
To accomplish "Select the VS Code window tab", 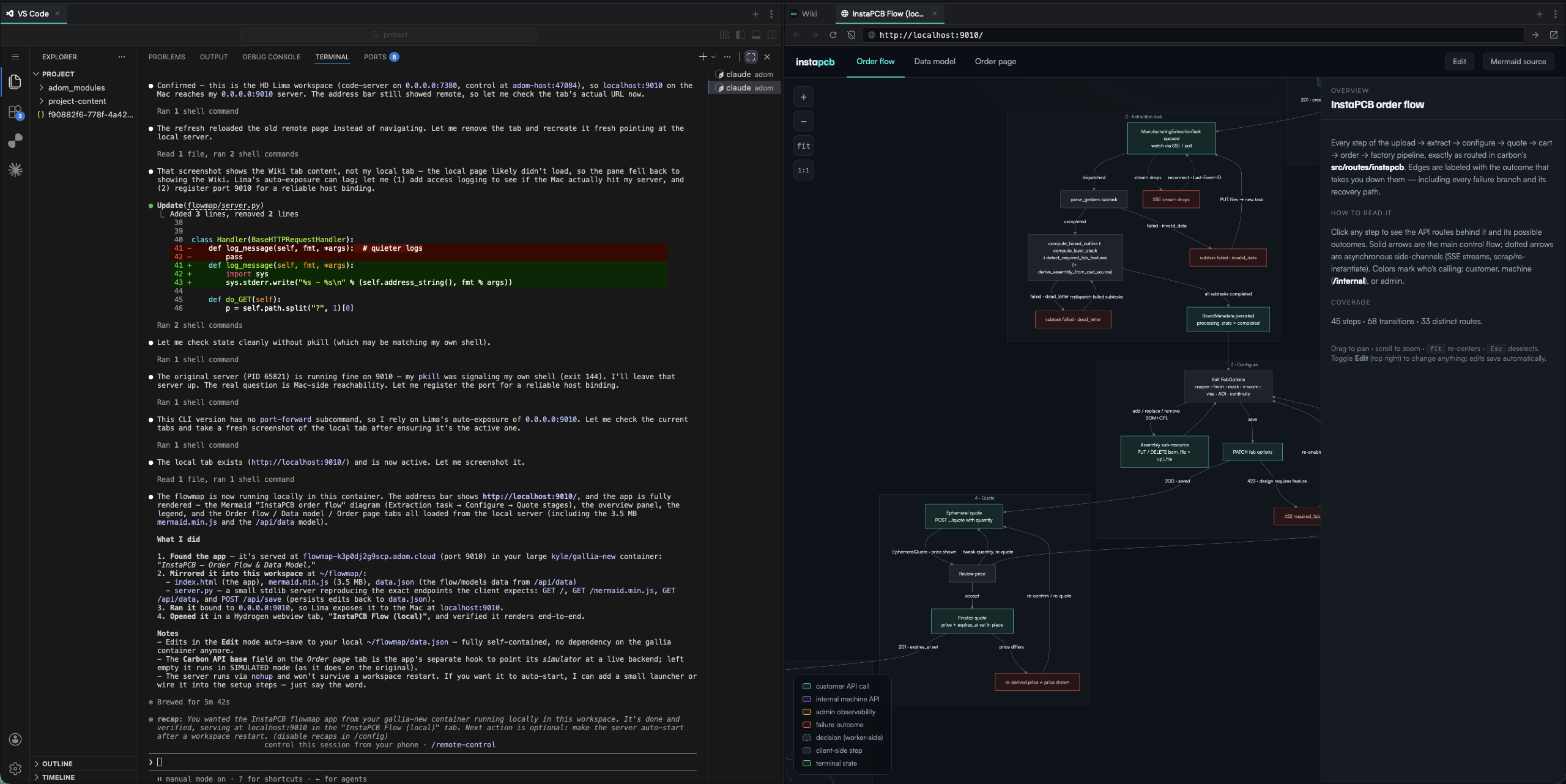I will coord(33,13).
